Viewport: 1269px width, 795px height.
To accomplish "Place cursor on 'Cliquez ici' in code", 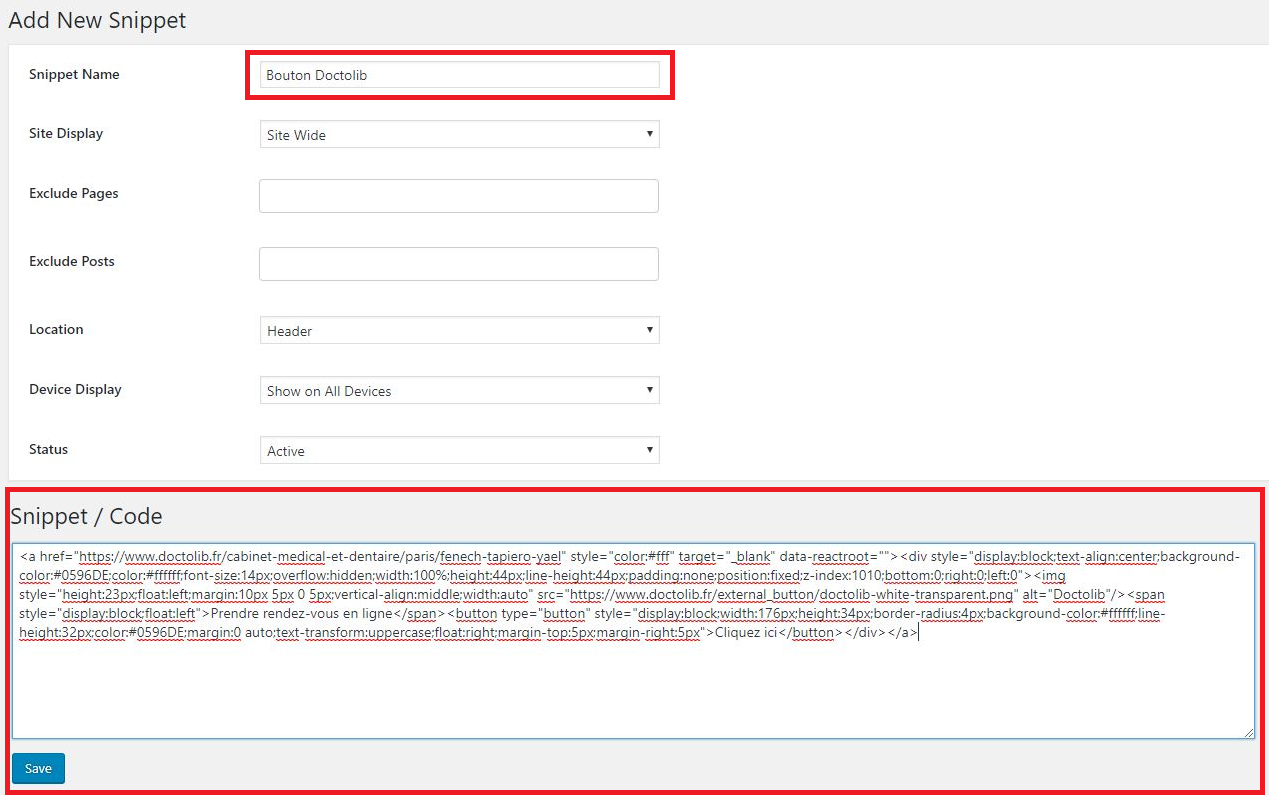I will (x=741, y=633).
